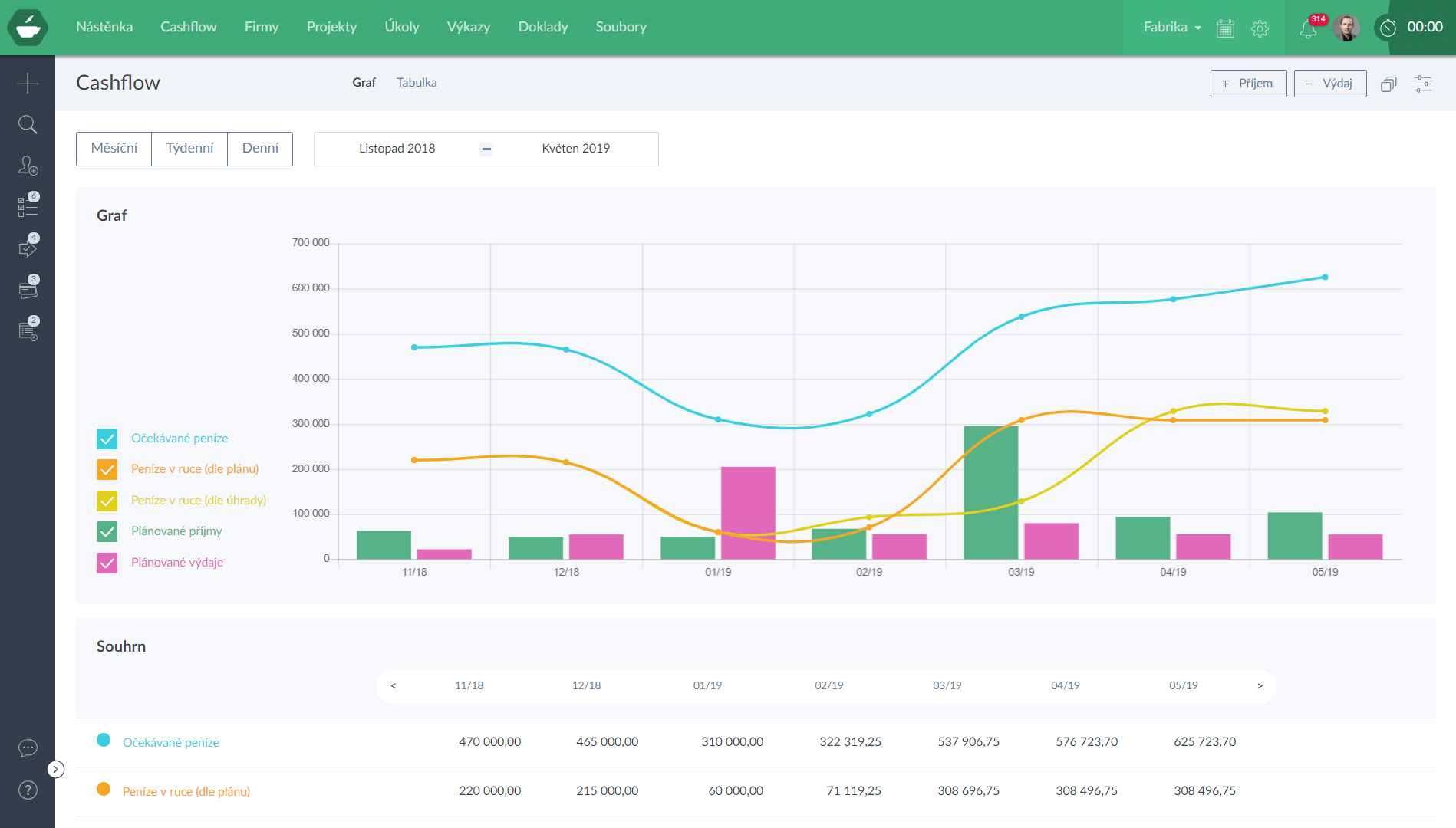
Task: Click the filter sliders icon
Action: click(1422, 84)
